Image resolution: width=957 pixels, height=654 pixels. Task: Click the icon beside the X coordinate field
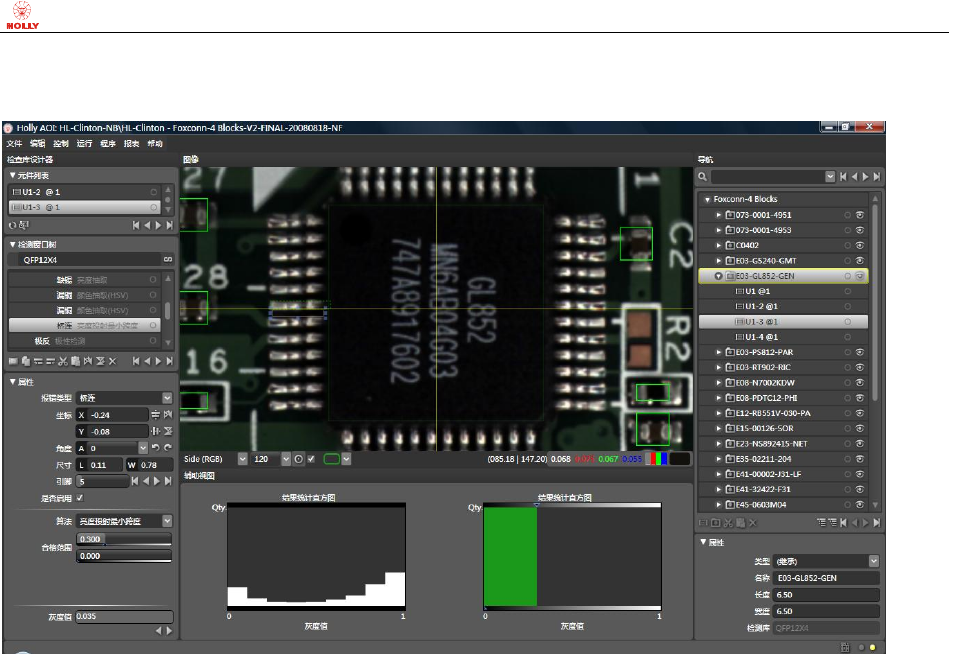pyautogui.click(x=156, y=414)
